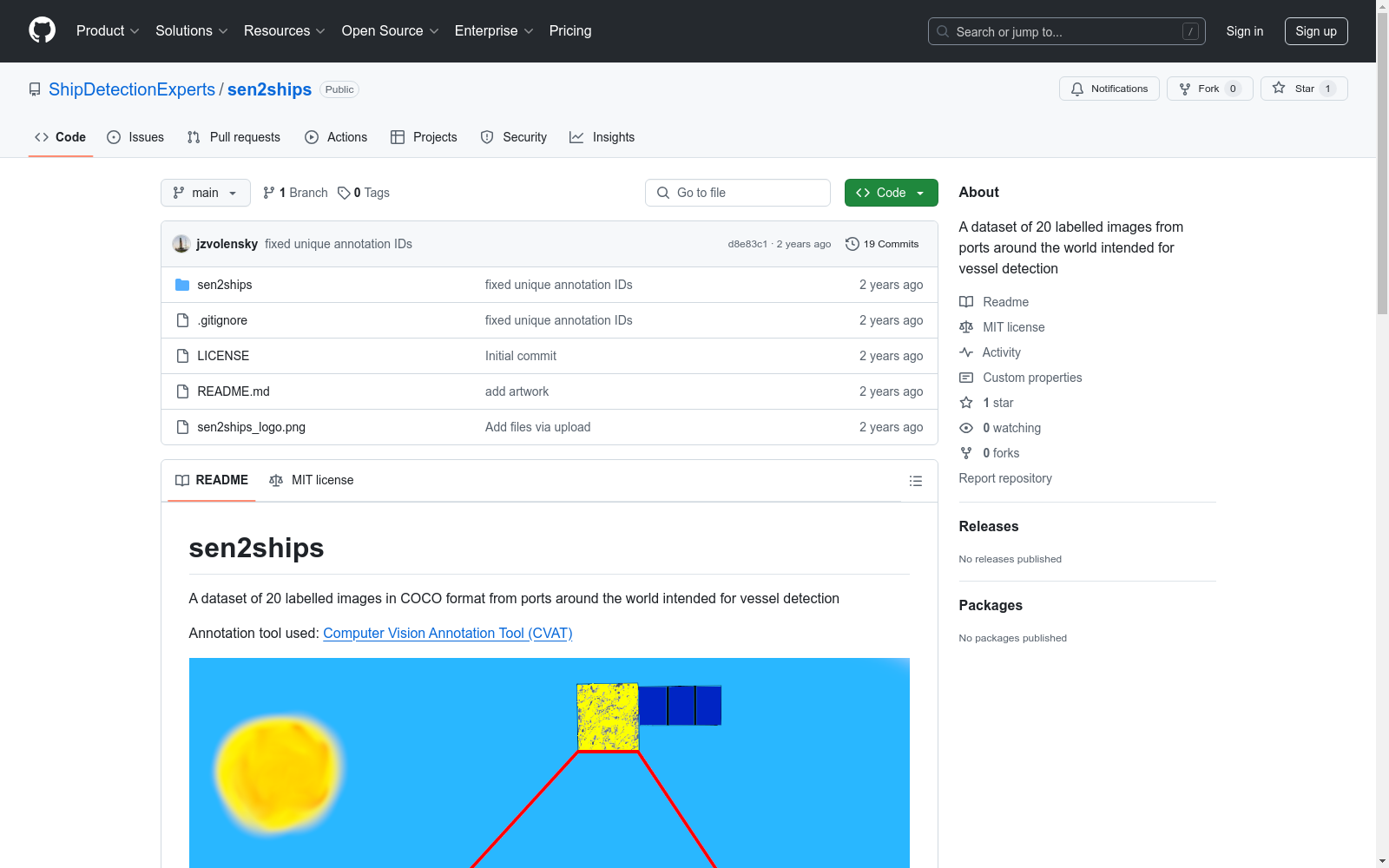View the 1 Branch list
Image resolution: width=1389 pixels, height=868 pixels.
pyautogui.click(x=295, y=193)
